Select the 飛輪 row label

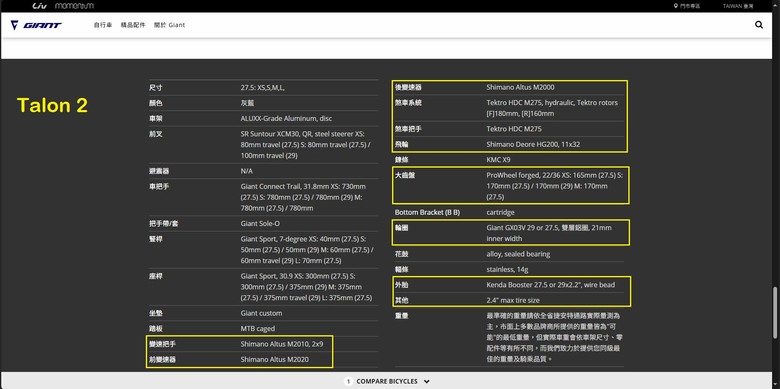click(x=401, y=144)
